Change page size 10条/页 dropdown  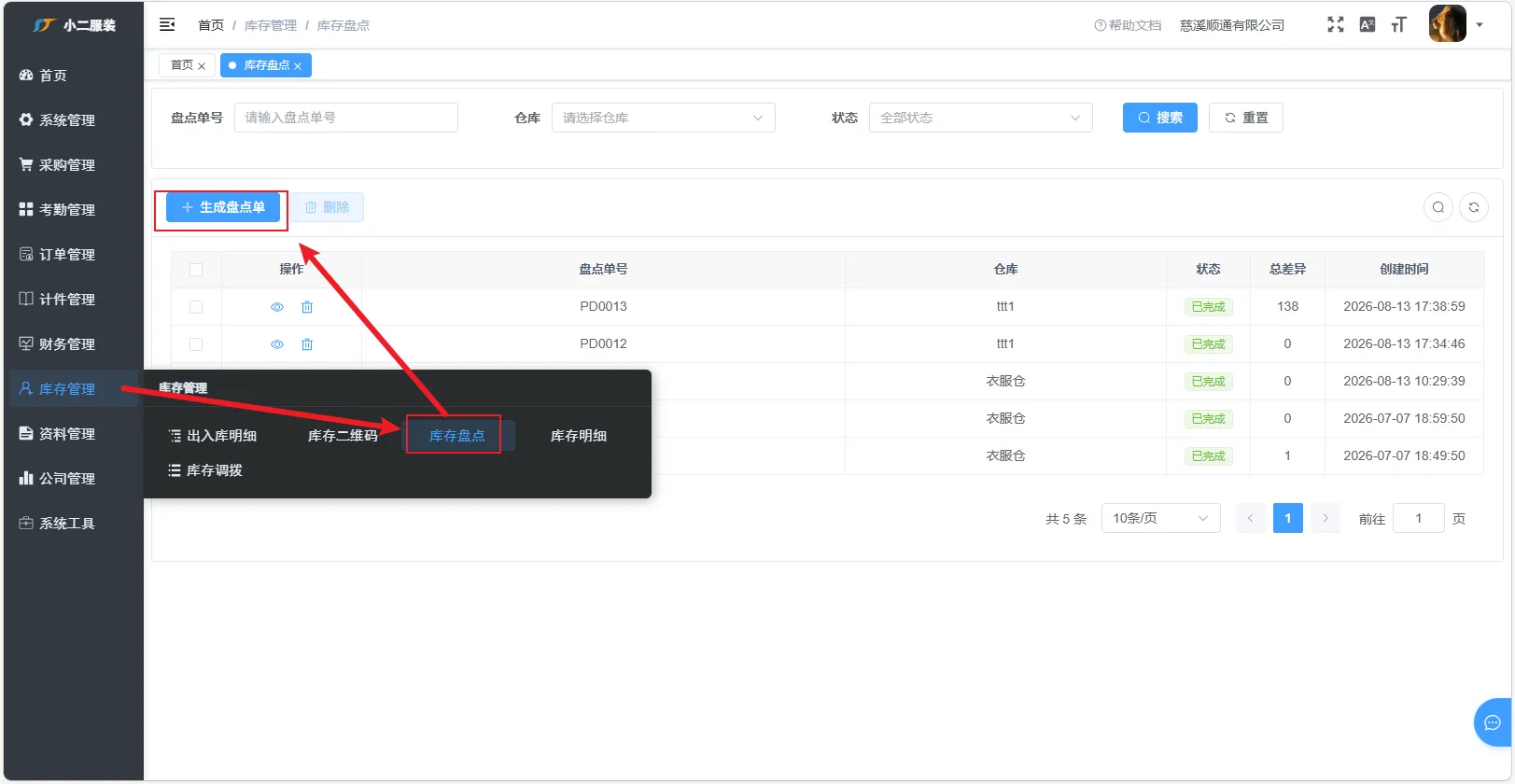pos(1161,518)
